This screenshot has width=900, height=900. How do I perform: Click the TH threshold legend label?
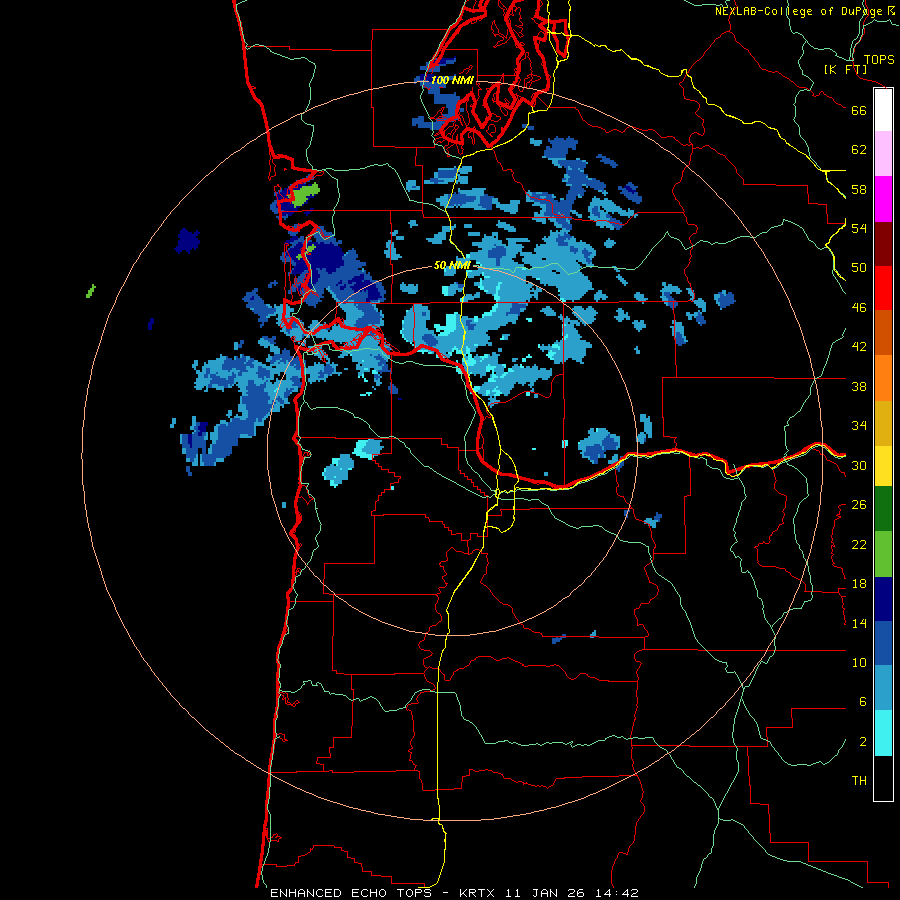click(x=859, y=781)
